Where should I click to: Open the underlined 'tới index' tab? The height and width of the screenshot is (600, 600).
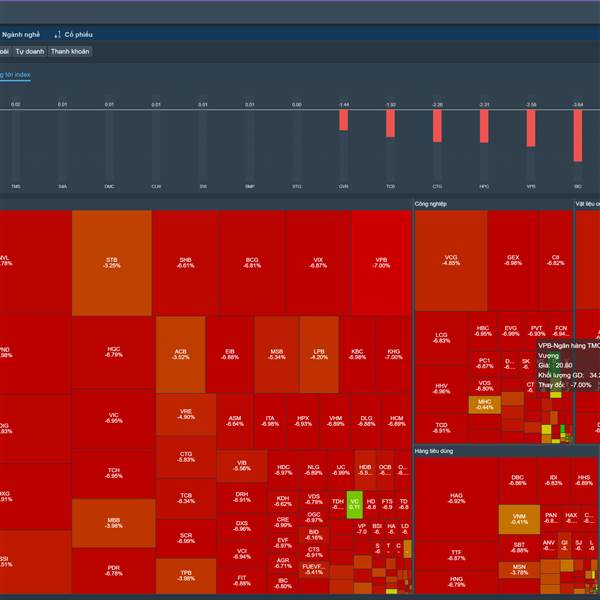click(x=15, y=75)
